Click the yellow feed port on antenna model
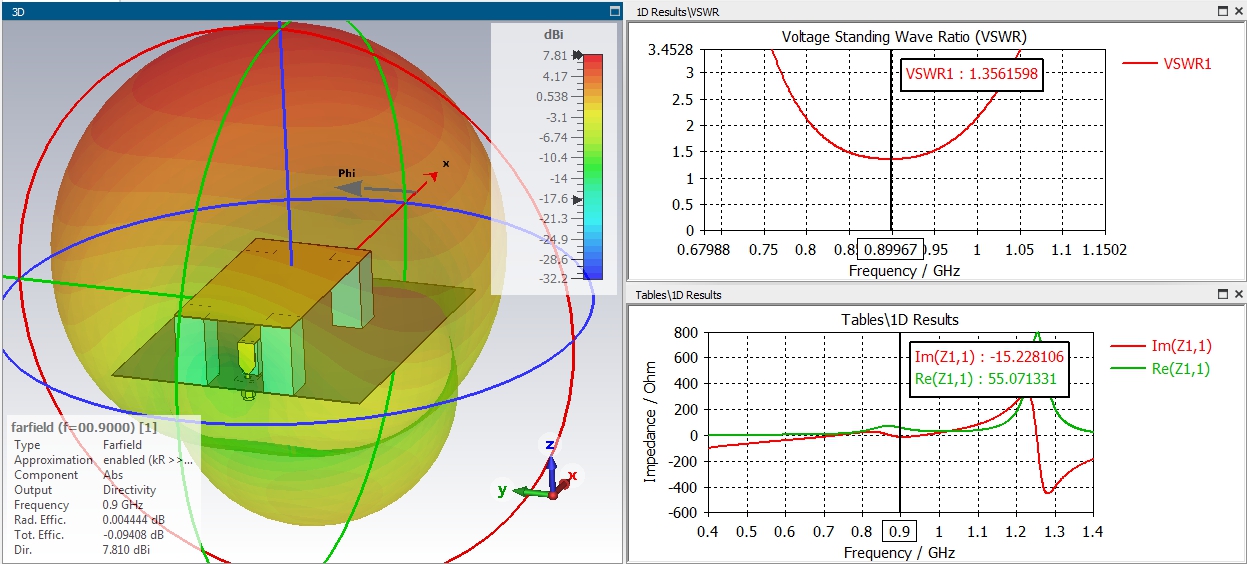 point(246,355)
